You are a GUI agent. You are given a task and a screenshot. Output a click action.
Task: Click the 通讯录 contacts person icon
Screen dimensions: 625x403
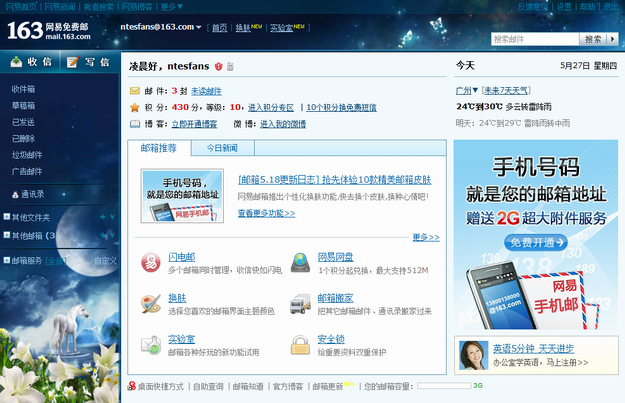(15, 195)
